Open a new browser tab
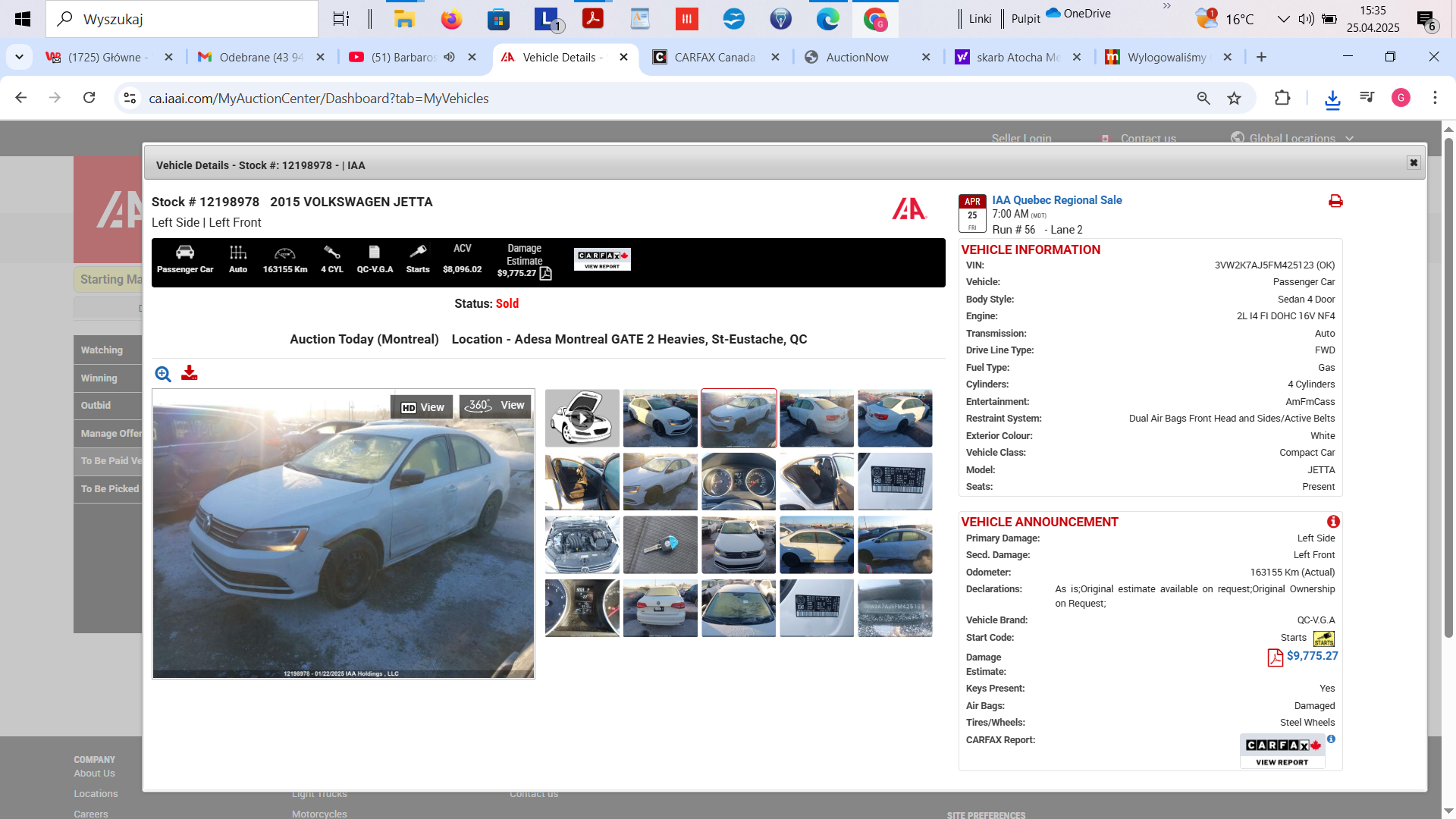The height and width of the screenshot is (819, 1456). pyautogui.click(x=1261, y=57)
